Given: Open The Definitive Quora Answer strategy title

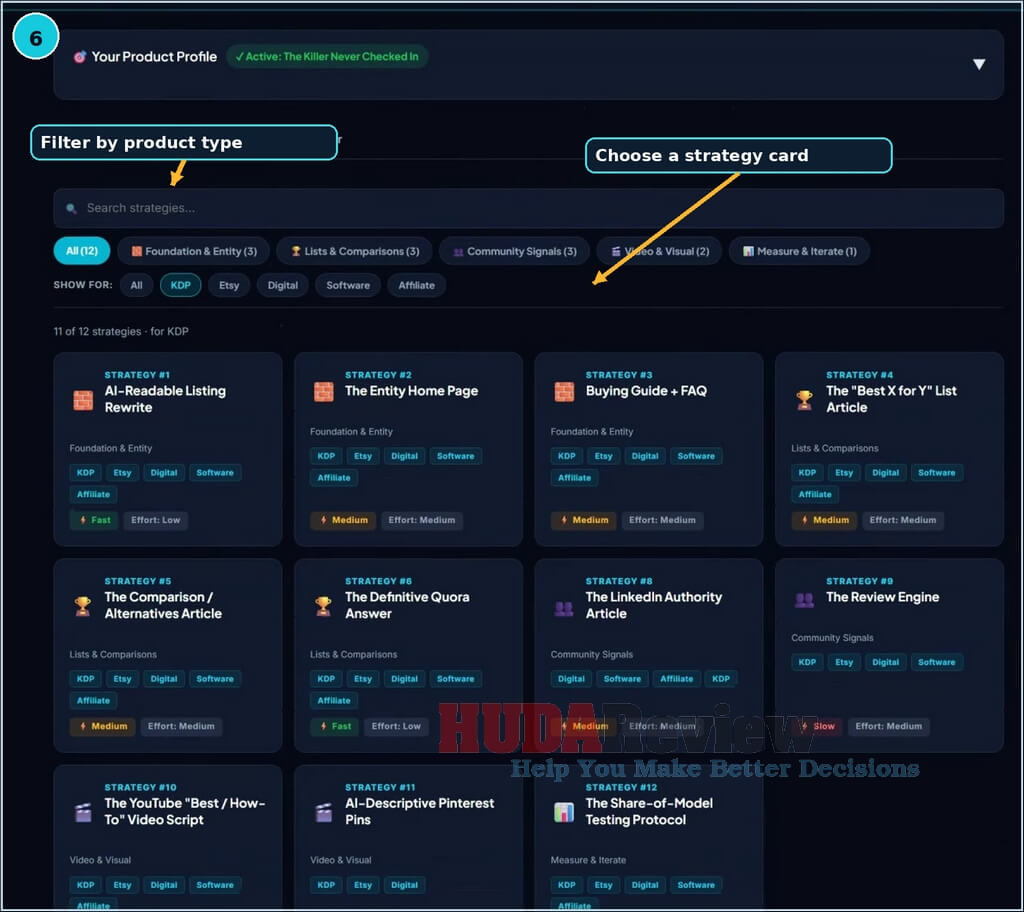Looking at the screenshot, I should pos(407,605).
